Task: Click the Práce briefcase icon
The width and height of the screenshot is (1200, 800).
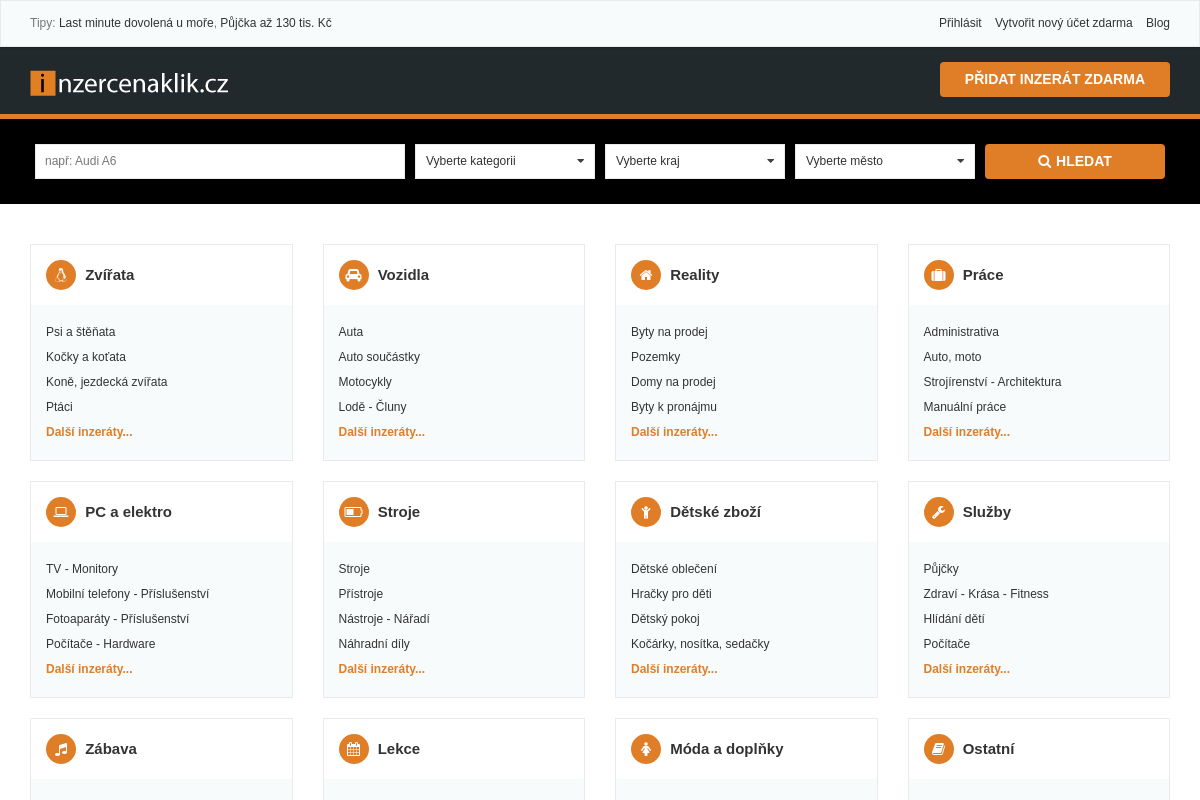Action: pyautogui.click(x=939, y=275)
